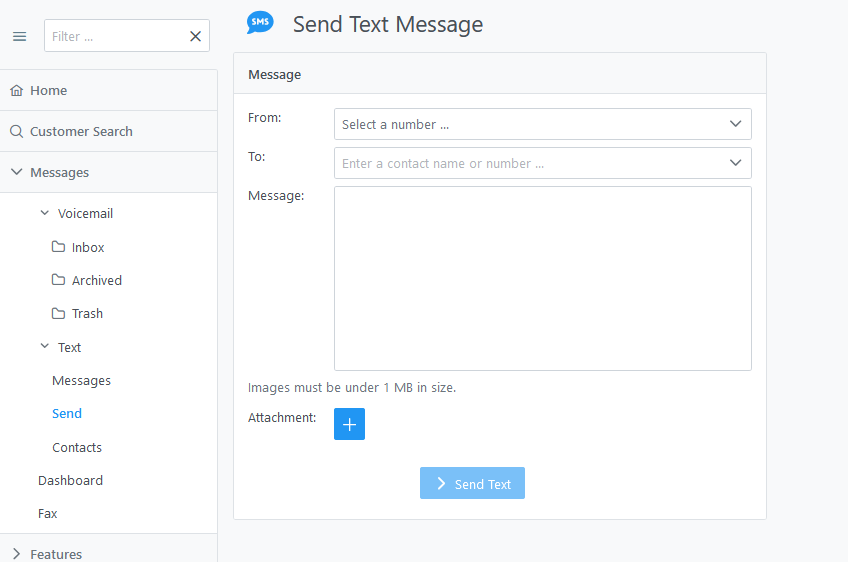
Task: Open the Dashboard link in sidebar
Action: click(x=70, y=480)
